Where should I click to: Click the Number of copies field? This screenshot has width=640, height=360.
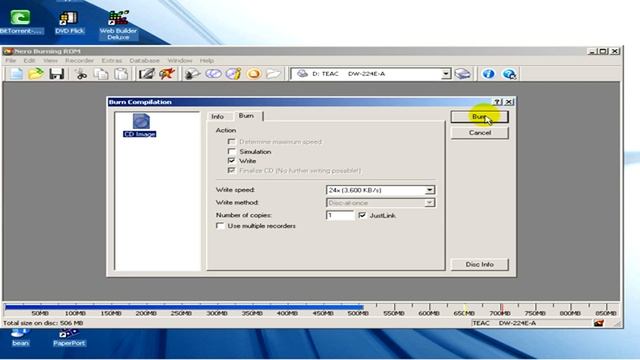pyautogui.click(x=340, y=215)
